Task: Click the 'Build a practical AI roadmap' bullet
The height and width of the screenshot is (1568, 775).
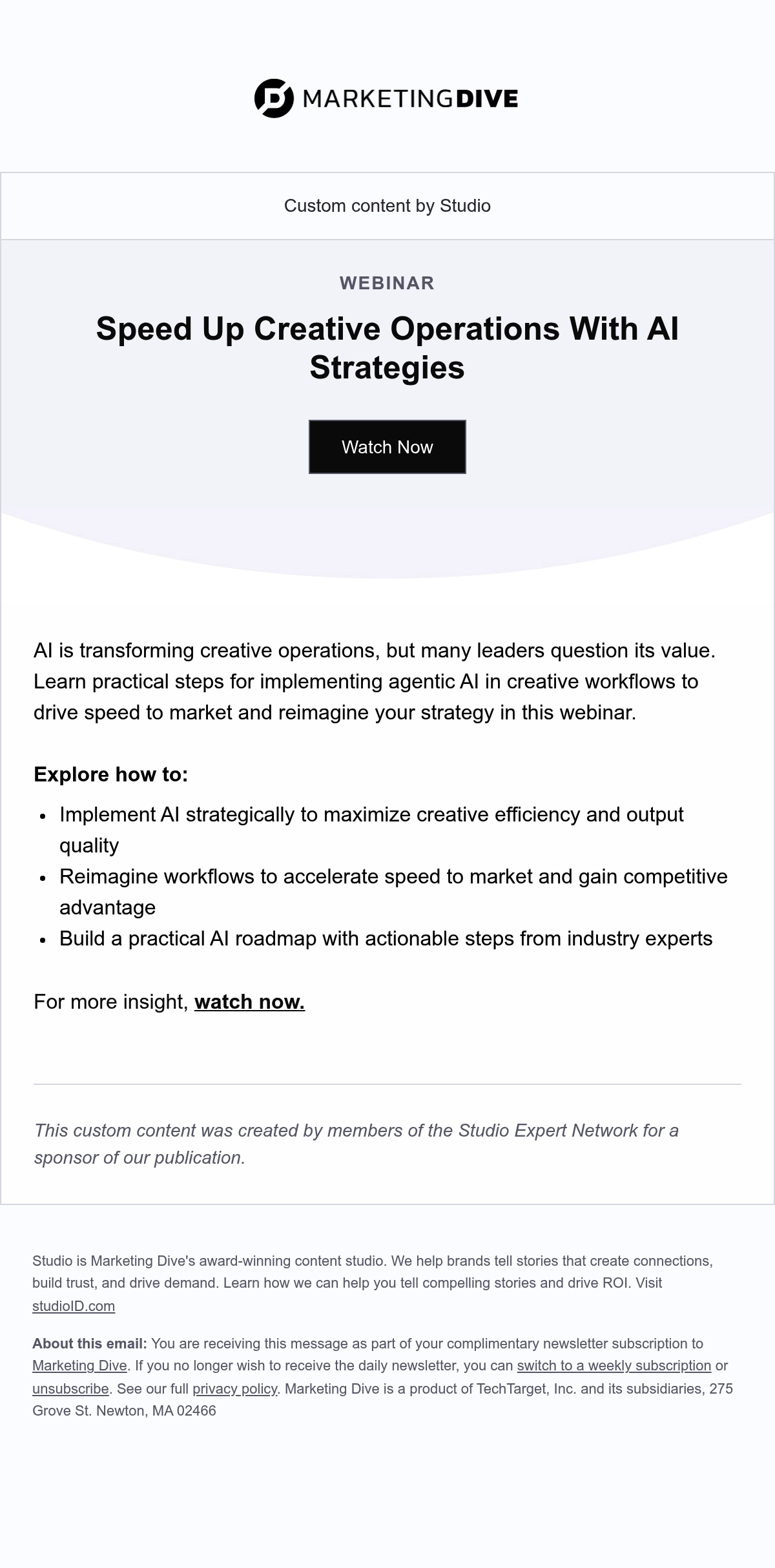Action: click(x=386, y=938)
